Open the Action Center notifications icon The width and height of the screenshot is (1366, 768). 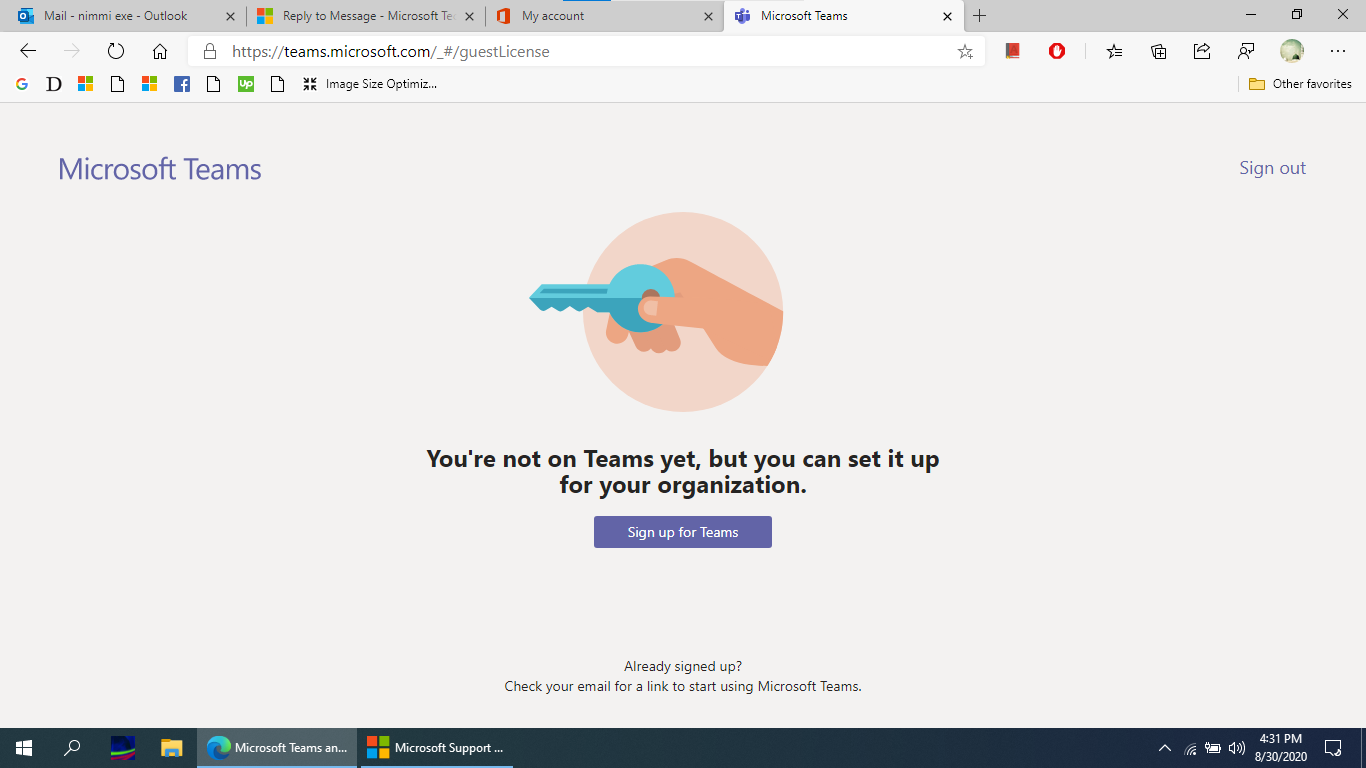pyautogui.click(x=1333, y=748)
